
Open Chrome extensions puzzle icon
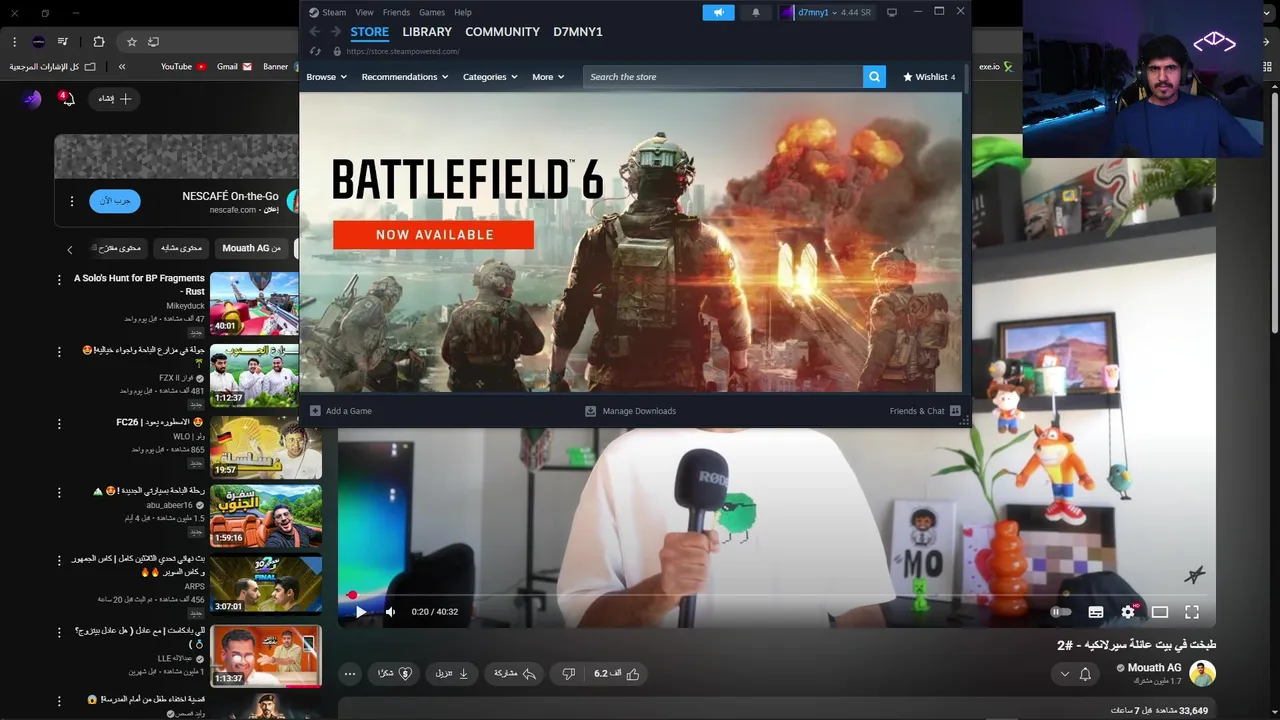(98, 42)
